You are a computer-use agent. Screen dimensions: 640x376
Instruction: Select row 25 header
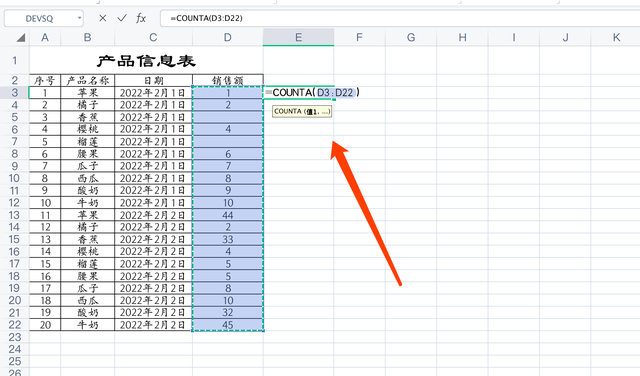tap(15, 361)
